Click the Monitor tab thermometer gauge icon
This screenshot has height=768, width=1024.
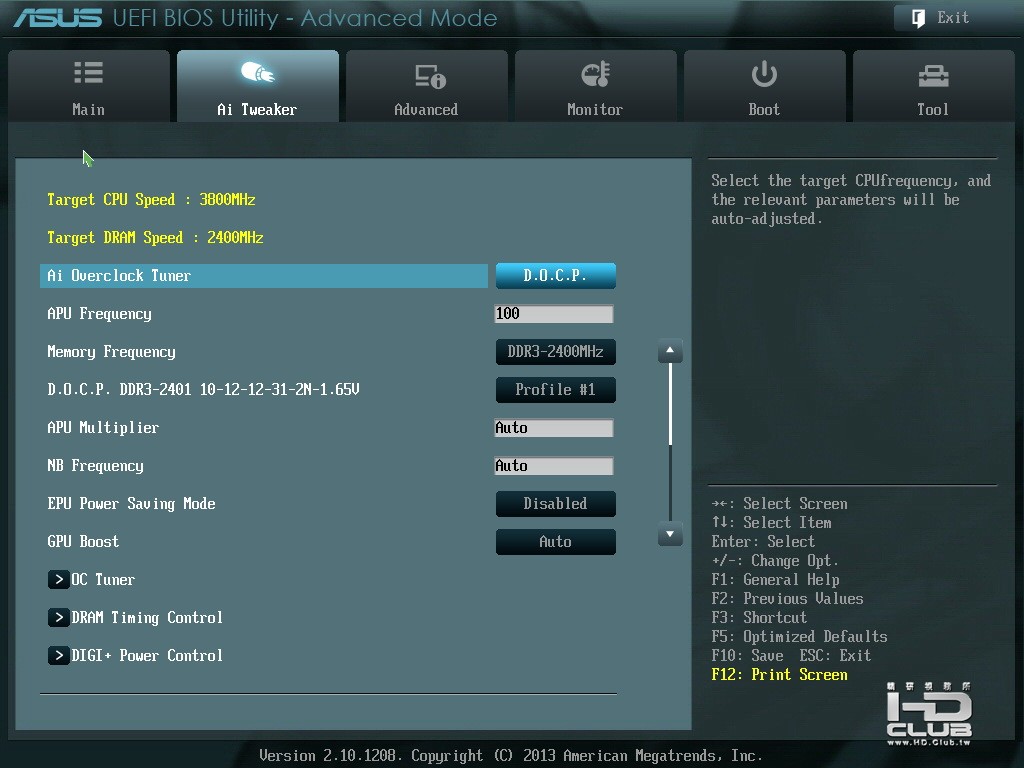click(x=596, y=74)
